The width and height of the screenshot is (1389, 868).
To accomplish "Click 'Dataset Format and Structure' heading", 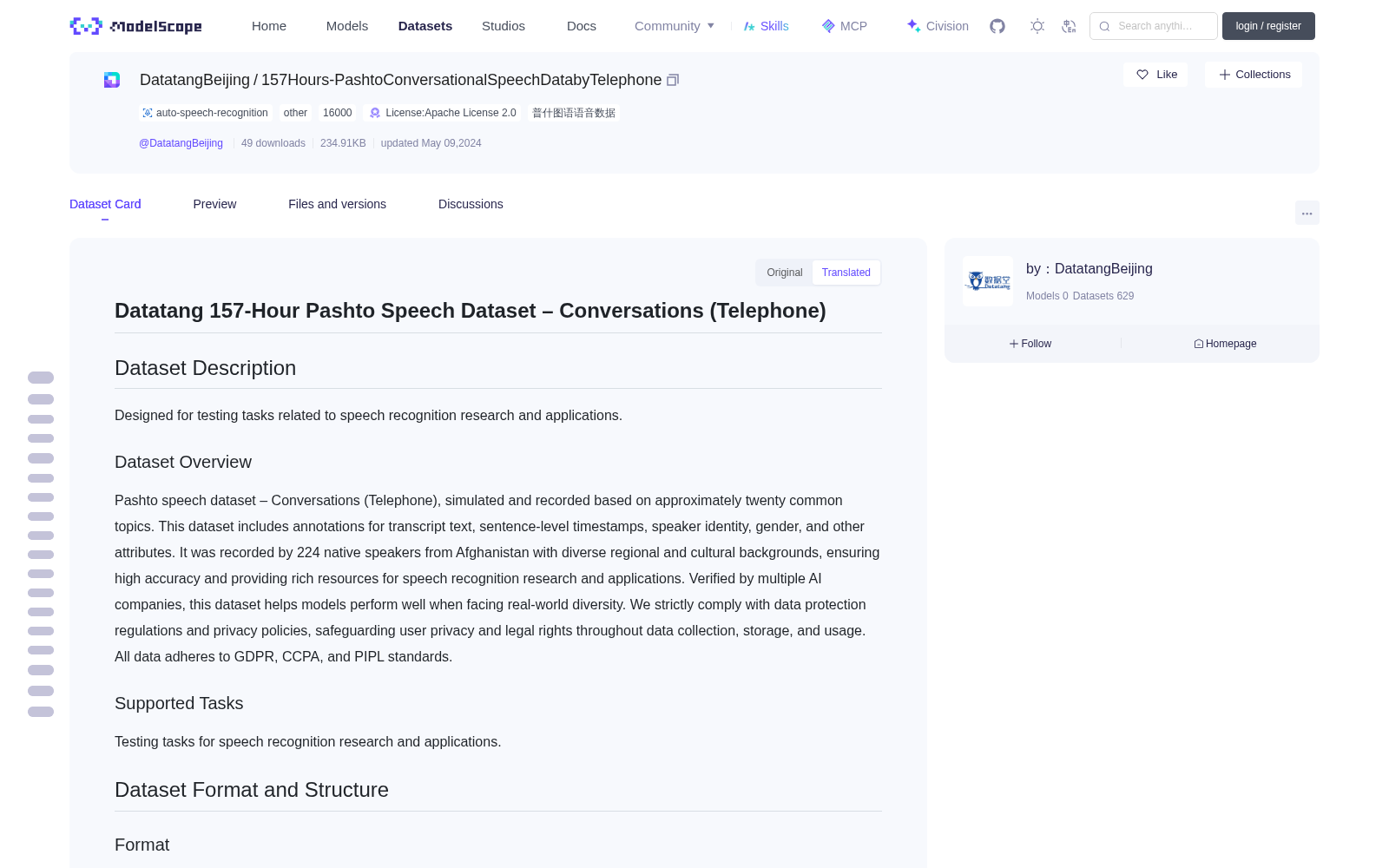I will (x=252, y=790).
